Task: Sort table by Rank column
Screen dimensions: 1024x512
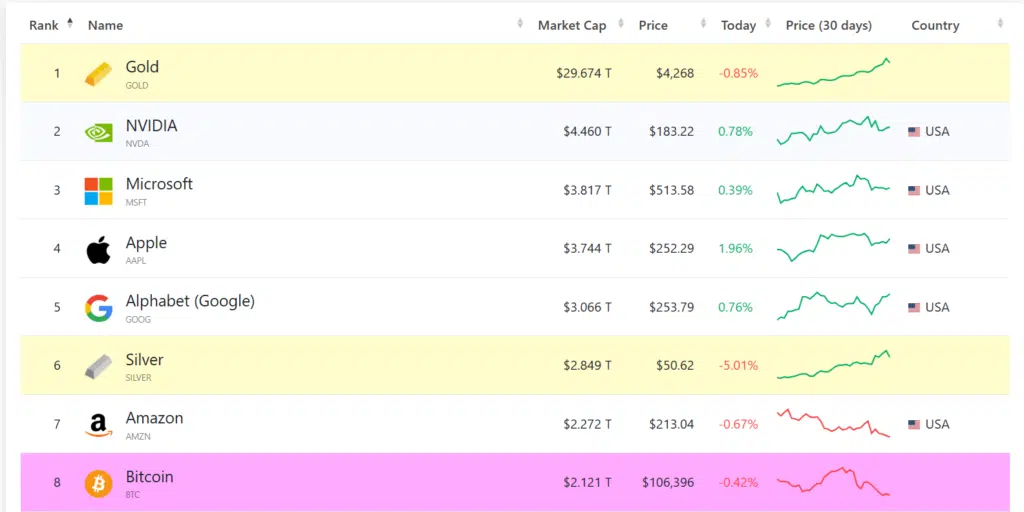Action: [45, 25]
